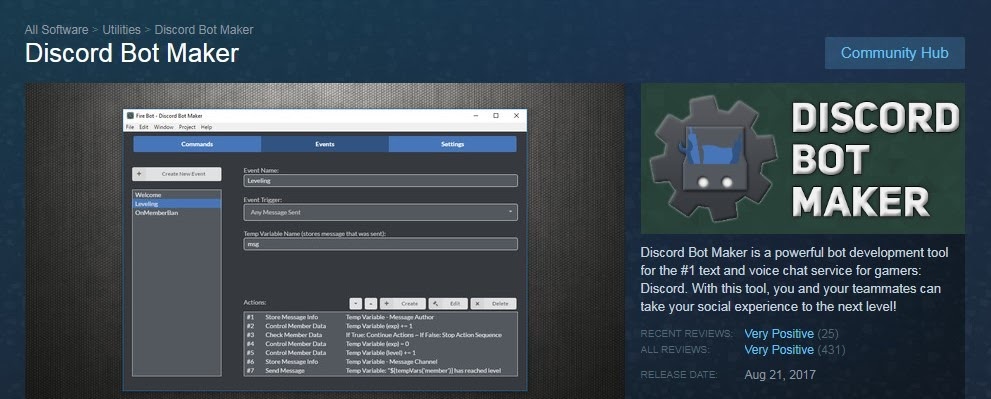The width and height of the screenshot is (991, 399).
Task: Click the Discord Bot Maker breadcrumb link
Action: click(204, 30)
